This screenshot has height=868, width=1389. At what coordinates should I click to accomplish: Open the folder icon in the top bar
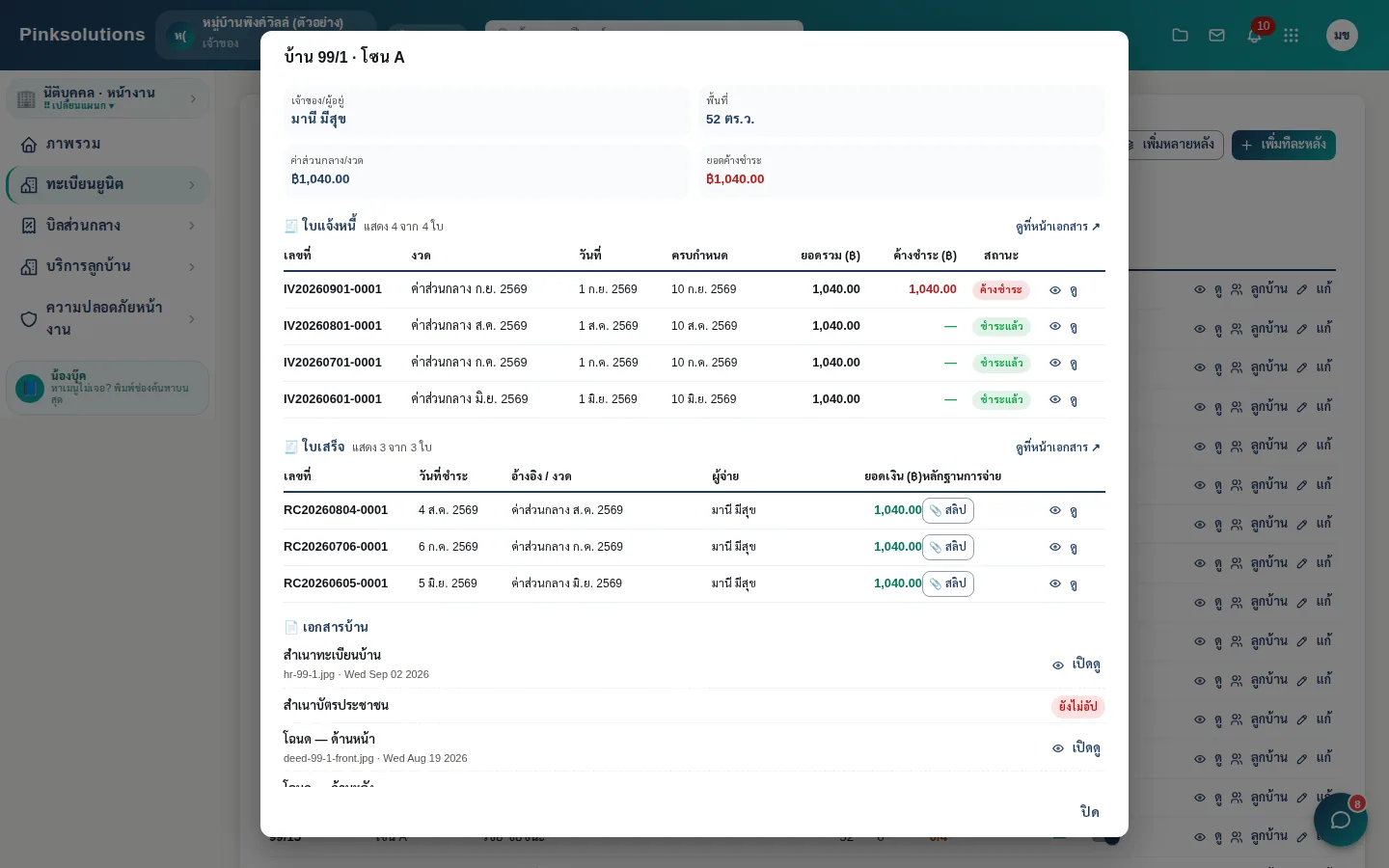1180,36
